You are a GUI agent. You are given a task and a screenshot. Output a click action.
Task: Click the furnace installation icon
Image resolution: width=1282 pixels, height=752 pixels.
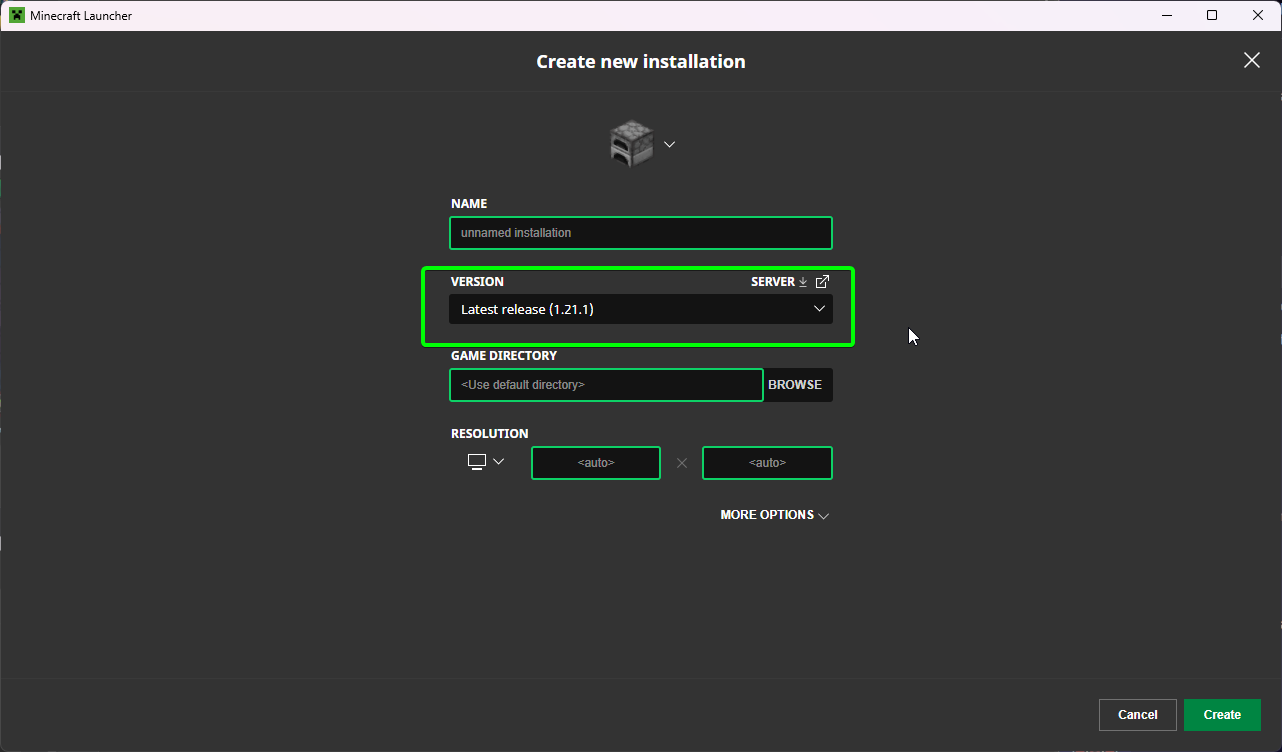click(x=632, y=144)
